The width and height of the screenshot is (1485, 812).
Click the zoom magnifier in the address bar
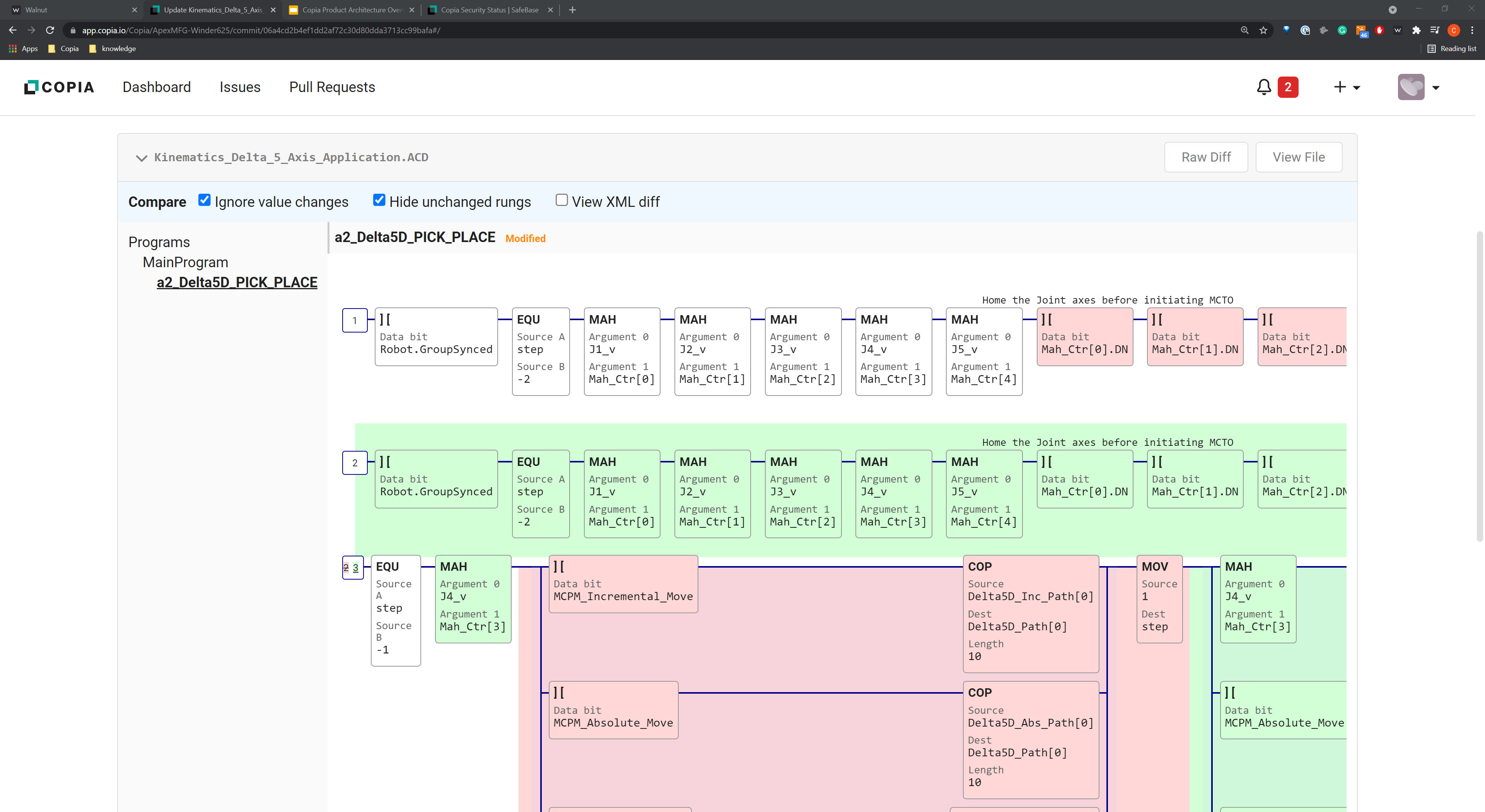(x=1245, y=30)
